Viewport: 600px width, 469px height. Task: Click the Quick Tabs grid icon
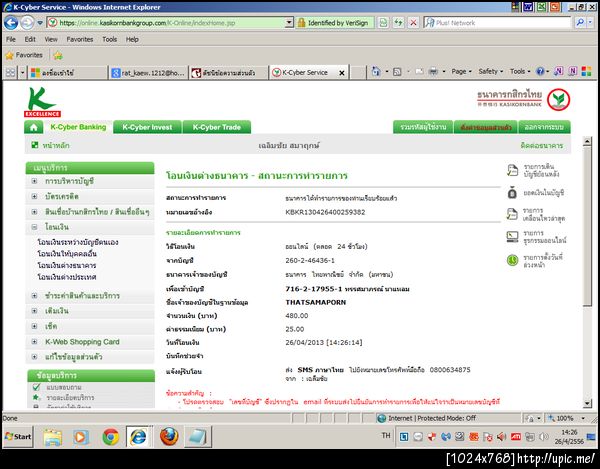pyautogui.click(x=10, y=72)
